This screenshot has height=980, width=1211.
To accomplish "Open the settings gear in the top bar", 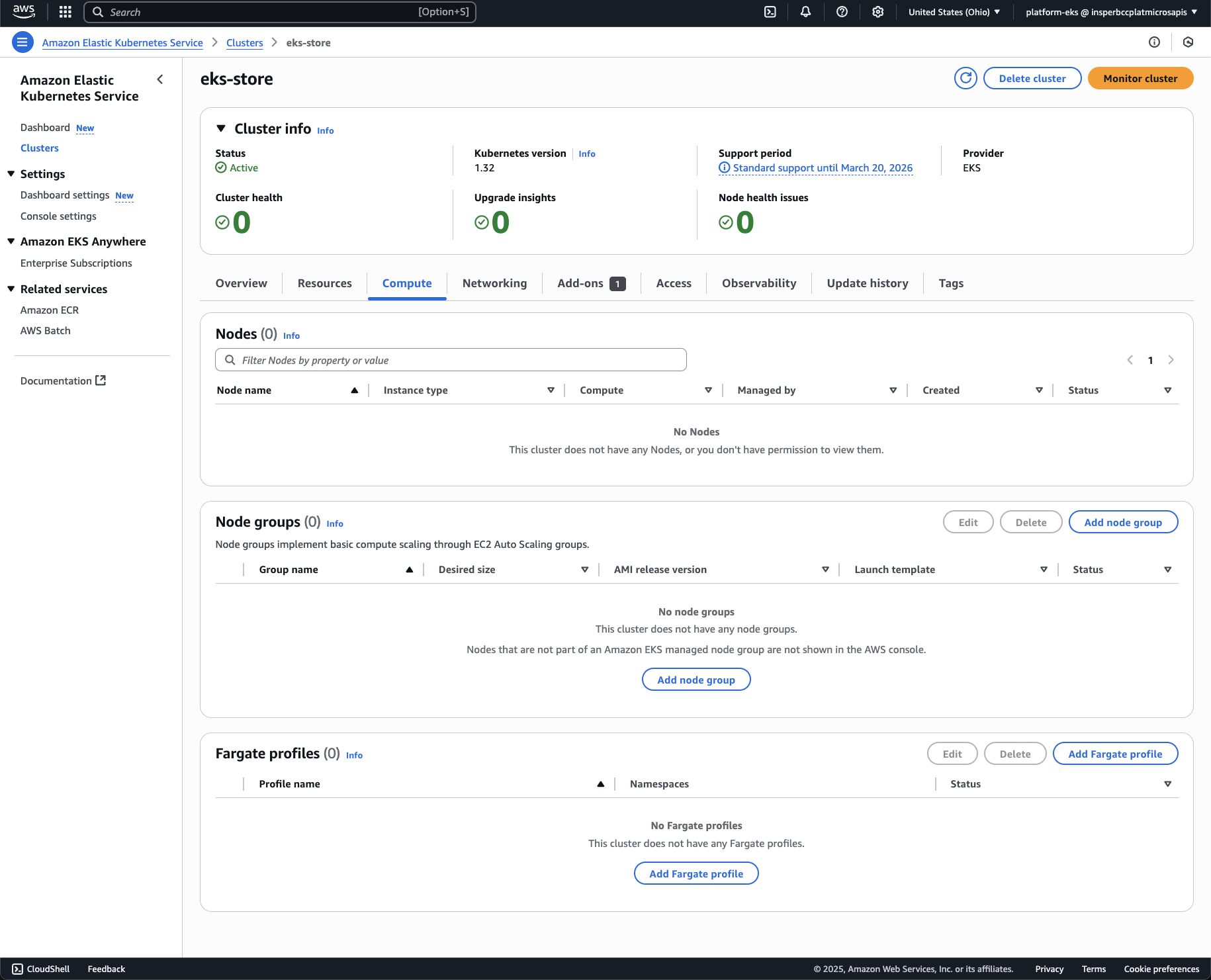I will 877,12.
